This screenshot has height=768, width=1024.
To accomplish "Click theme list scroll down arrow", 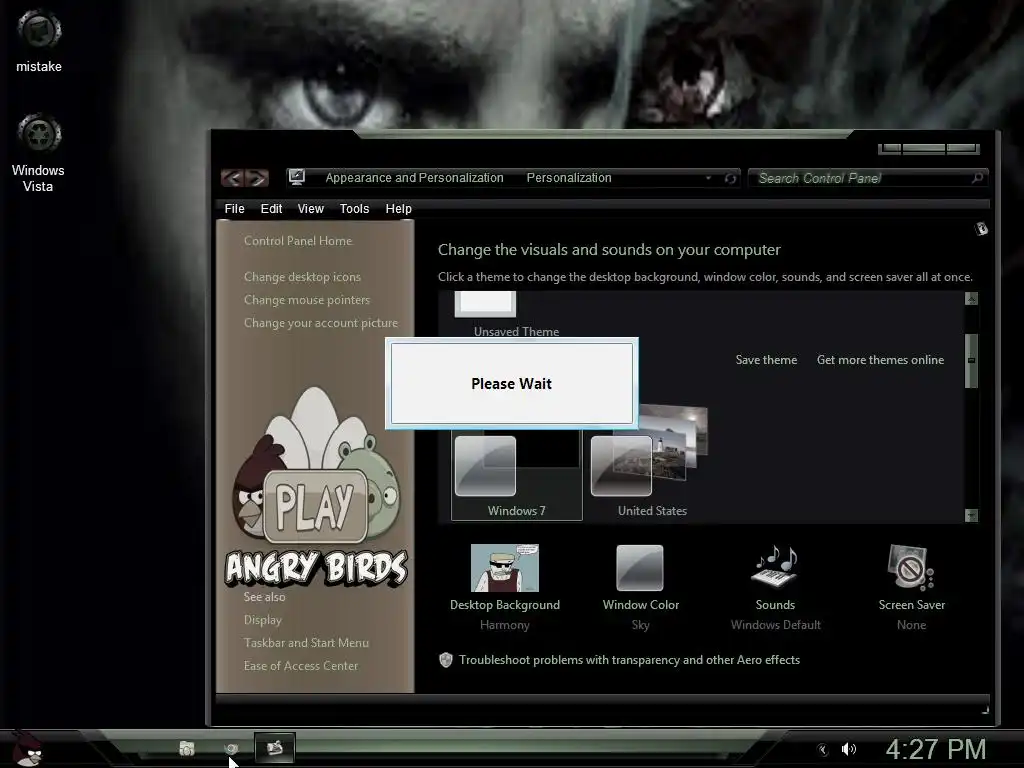I will 971,515.
